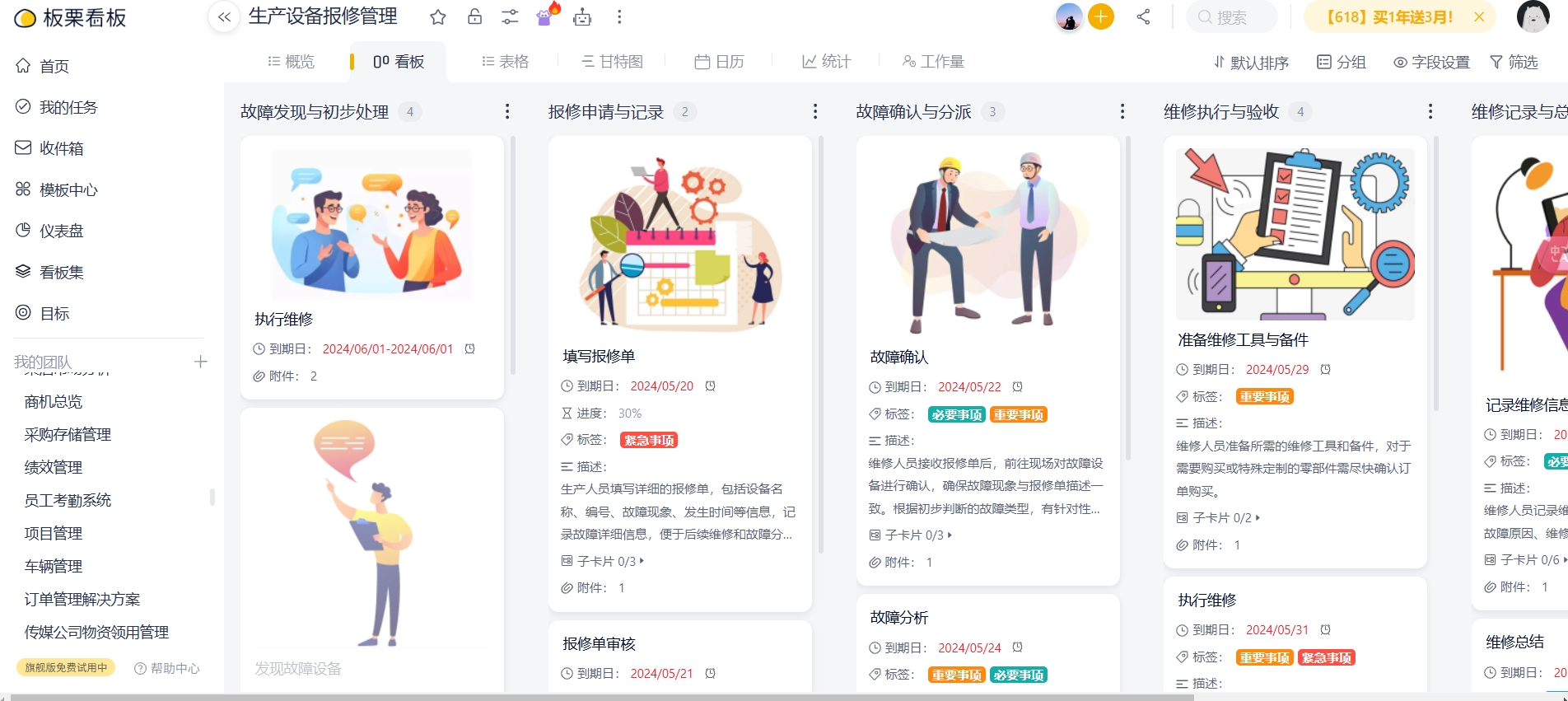The width and height of the screenshot is (1568, 701).
Task: Open the 默认排序 sort dropdown
Action: [1251, 62]
